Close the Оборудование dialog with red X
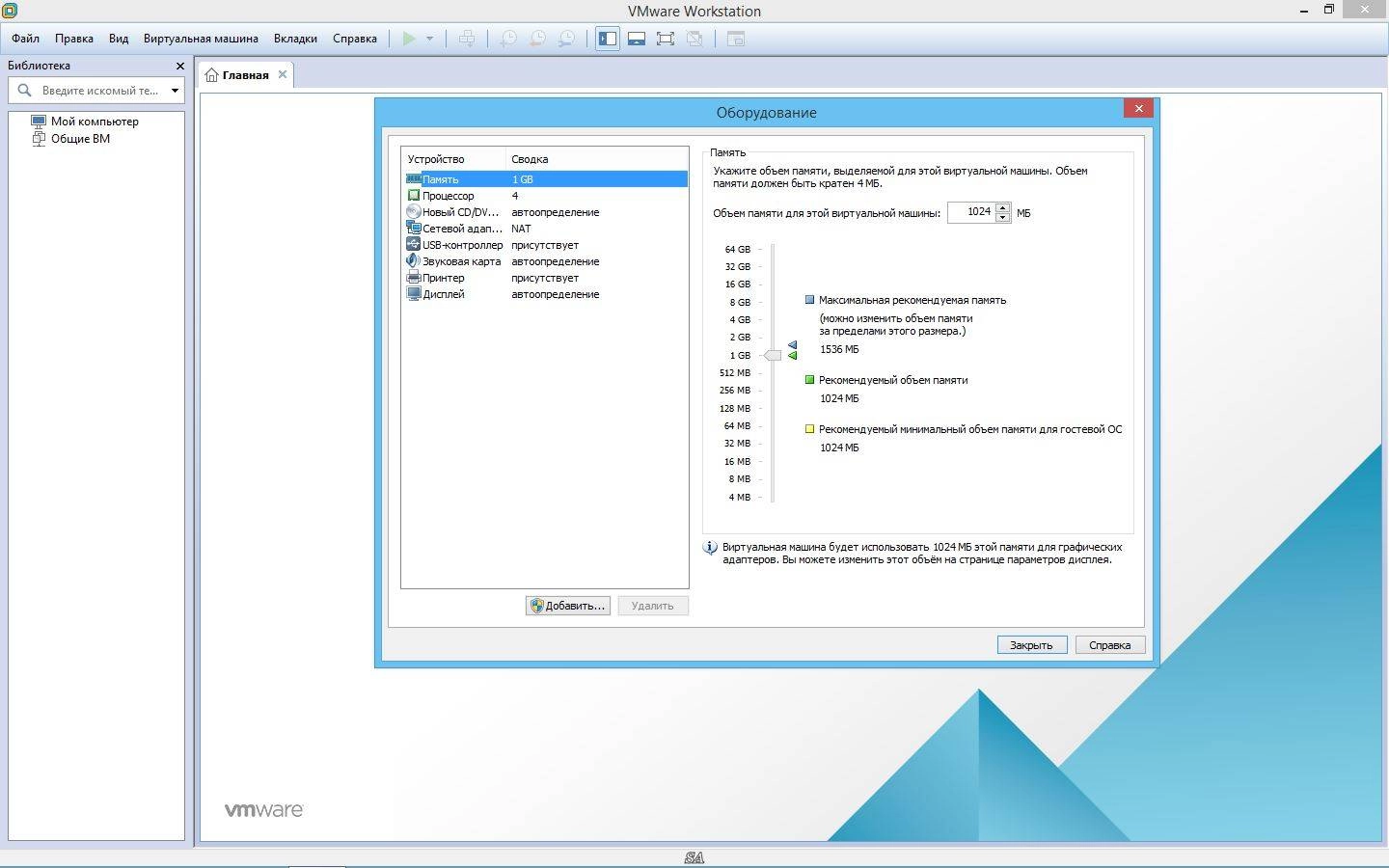Viewport: 1389px width, 868px height. [1138, 108]
